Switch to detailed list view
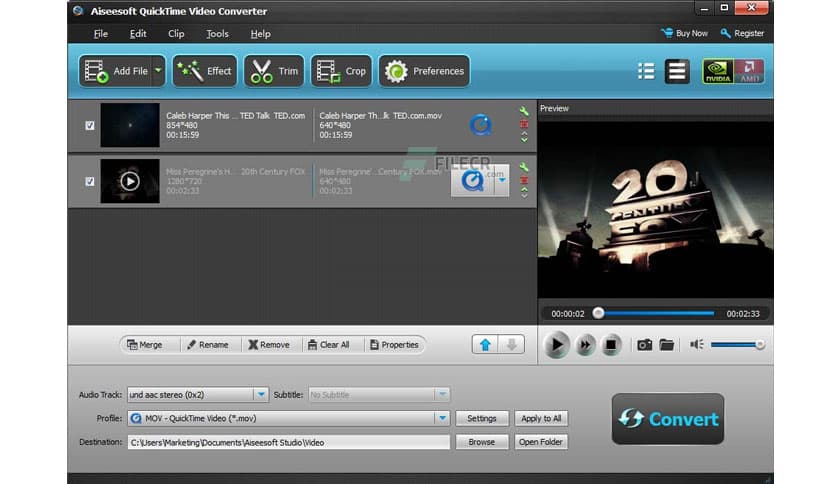 pyautogui.click(x=646, y=71)
